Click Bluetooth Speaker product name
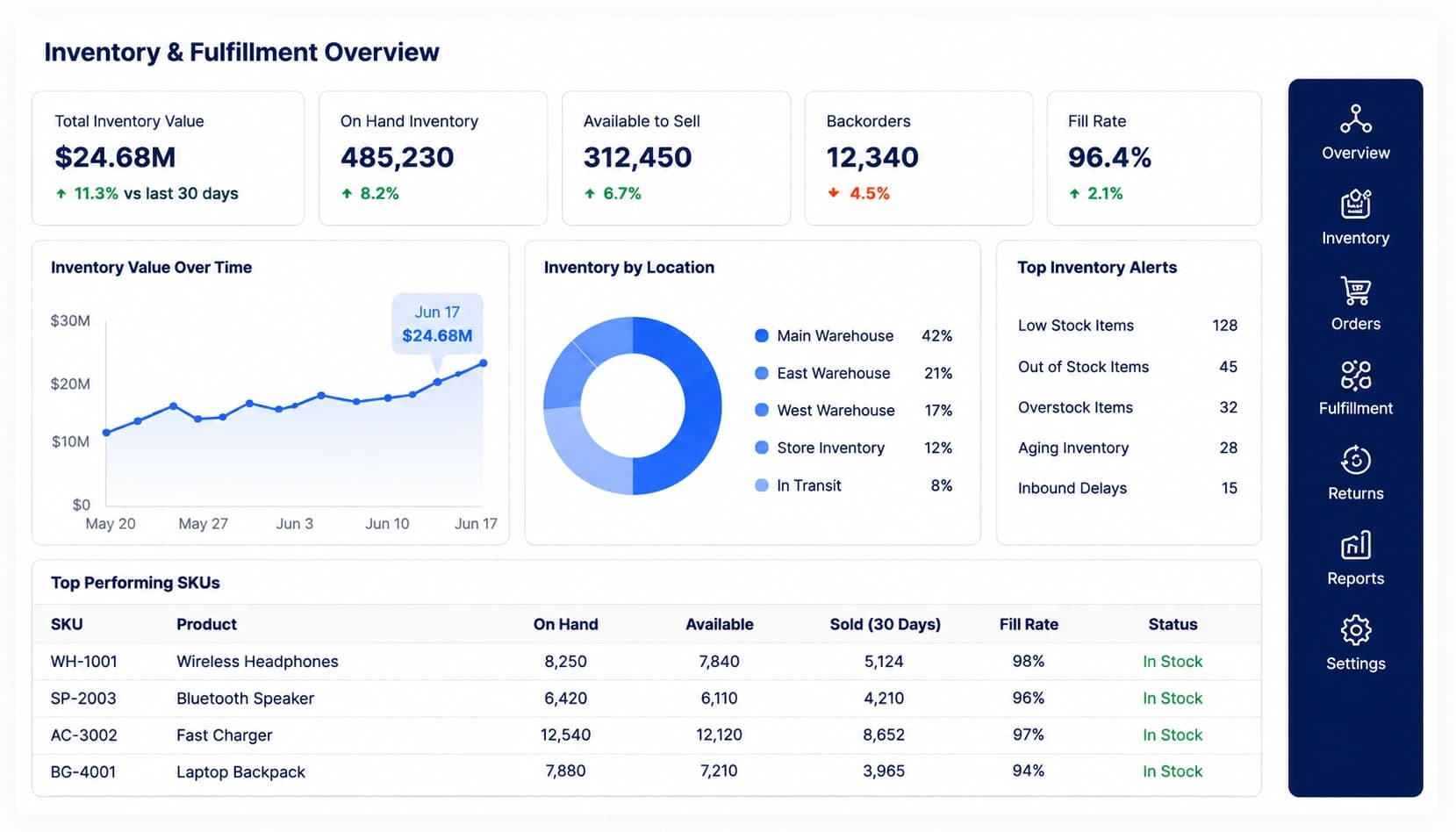 pyautogui.click(x=245, y=699)
